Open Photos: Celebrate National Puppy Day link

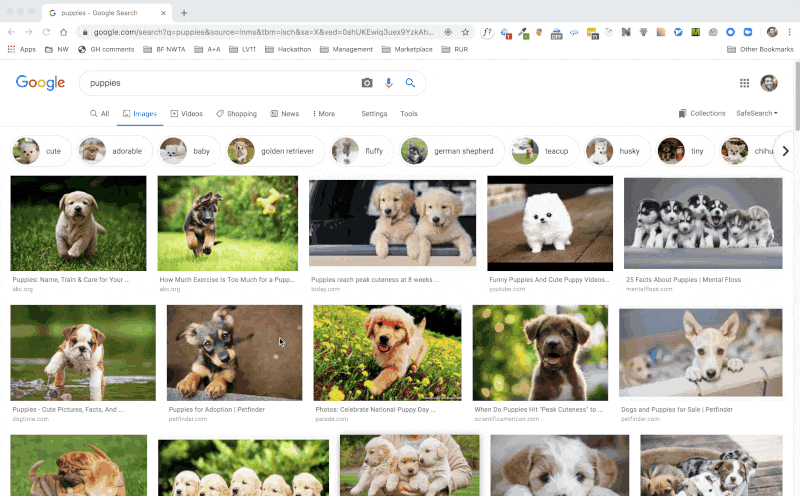pyautogui.click(x=376, y=409)
